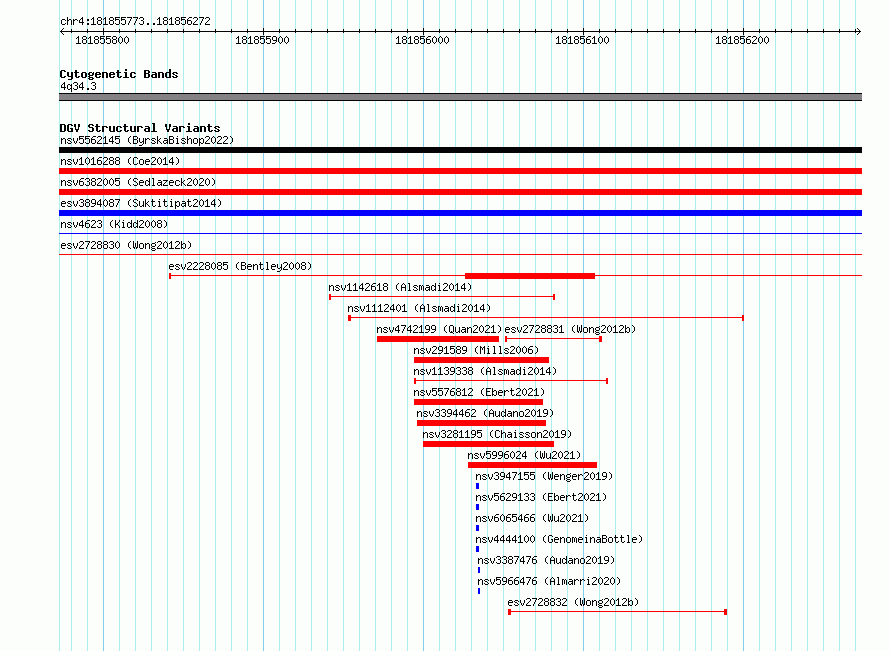Click the thin nsv1139338 variant line
890x651 pixels.
[511, 381]
